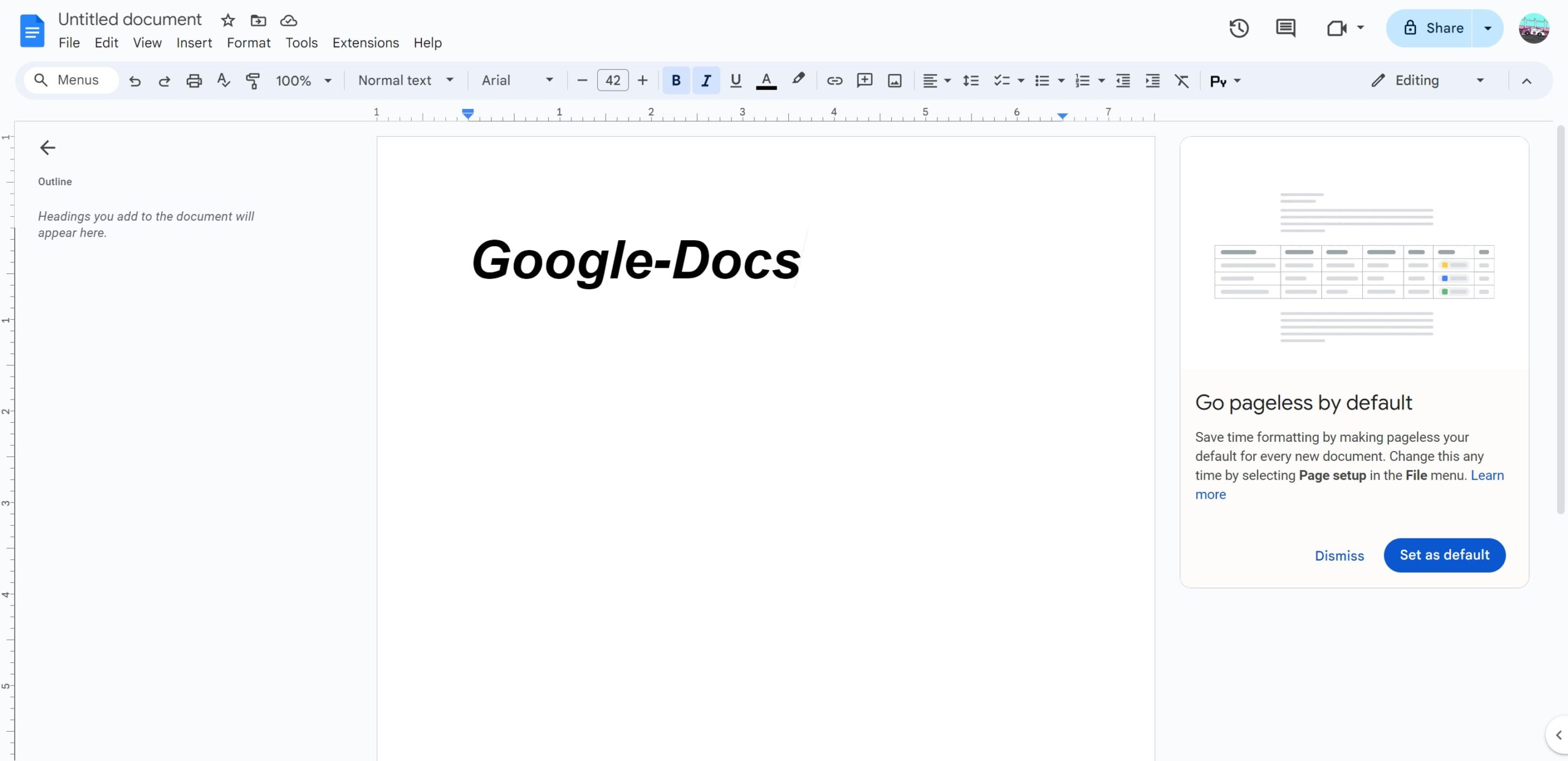Rename the Untitled document title

point(130,20)
